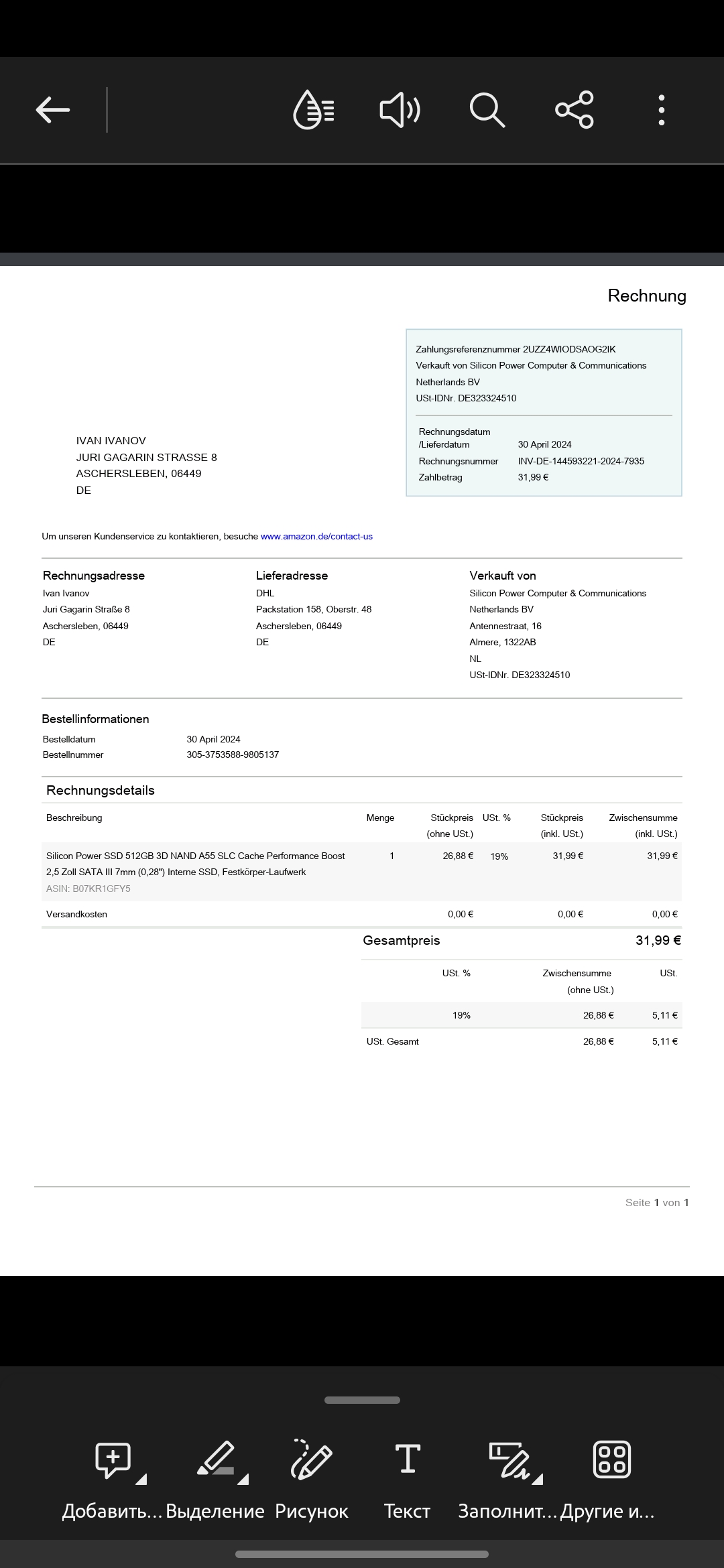
Task: Enable Liquid Mode with the droplet icon
Action: point(313,110)
